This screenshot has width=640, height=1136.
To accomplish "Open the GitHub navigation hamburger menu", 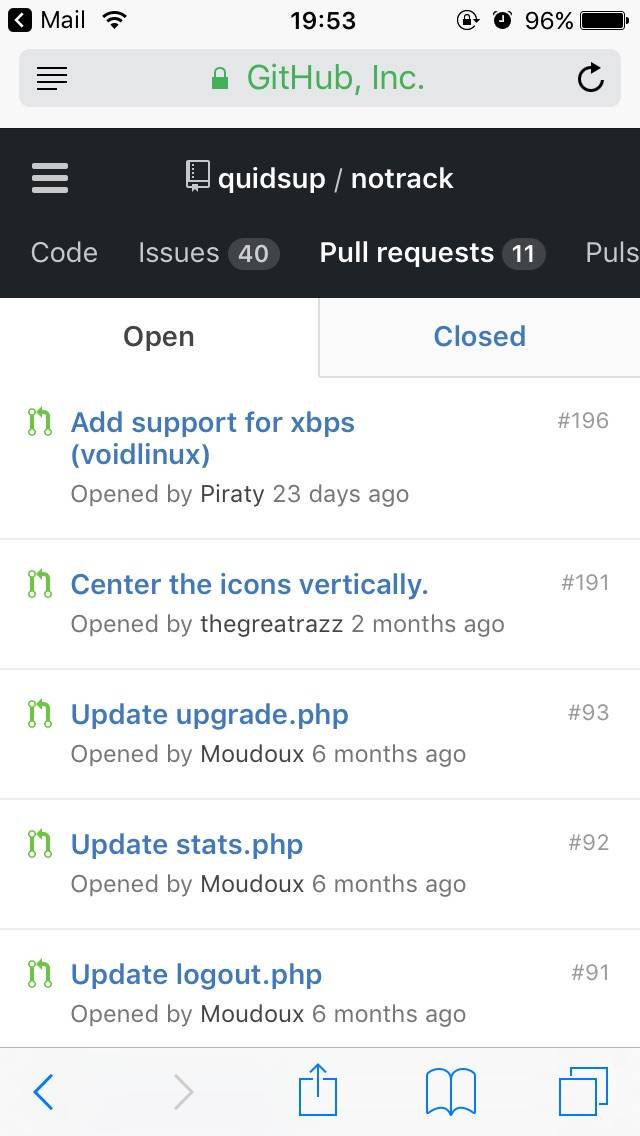I will point(49,177).
